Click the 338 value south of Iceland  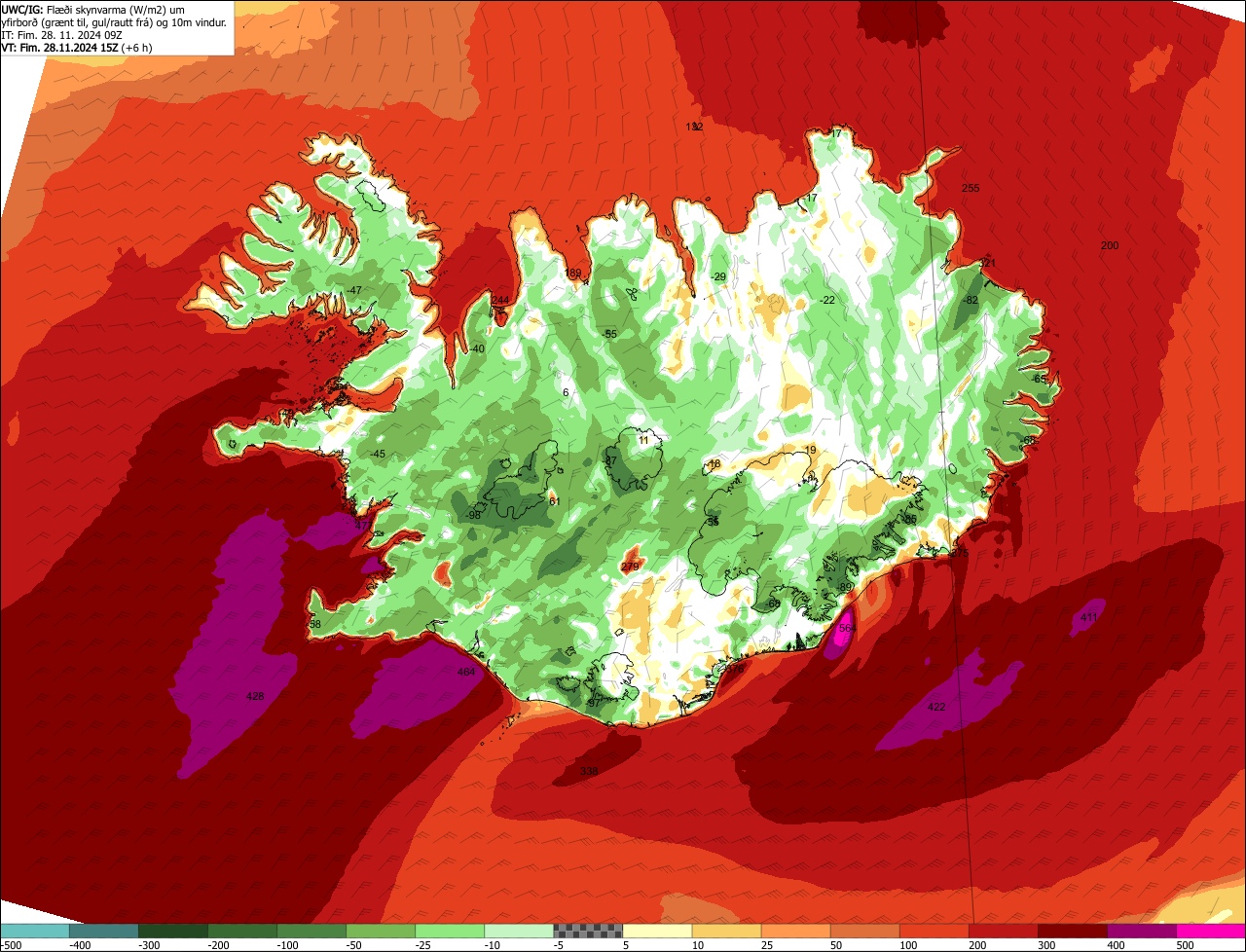(589, 771)
